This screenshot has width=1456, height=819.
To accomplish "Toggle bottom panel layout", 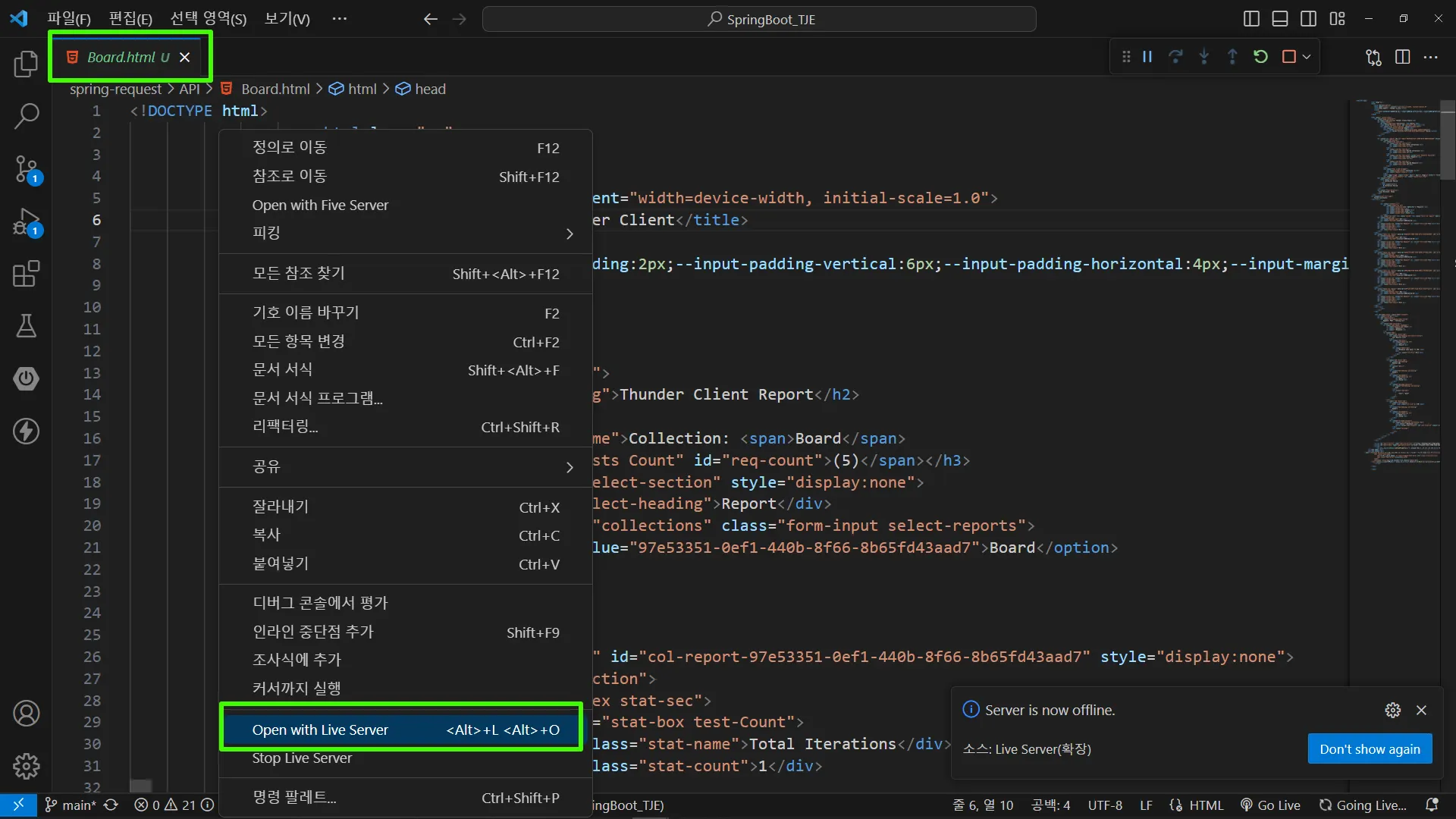I will tap(1280, 19).
